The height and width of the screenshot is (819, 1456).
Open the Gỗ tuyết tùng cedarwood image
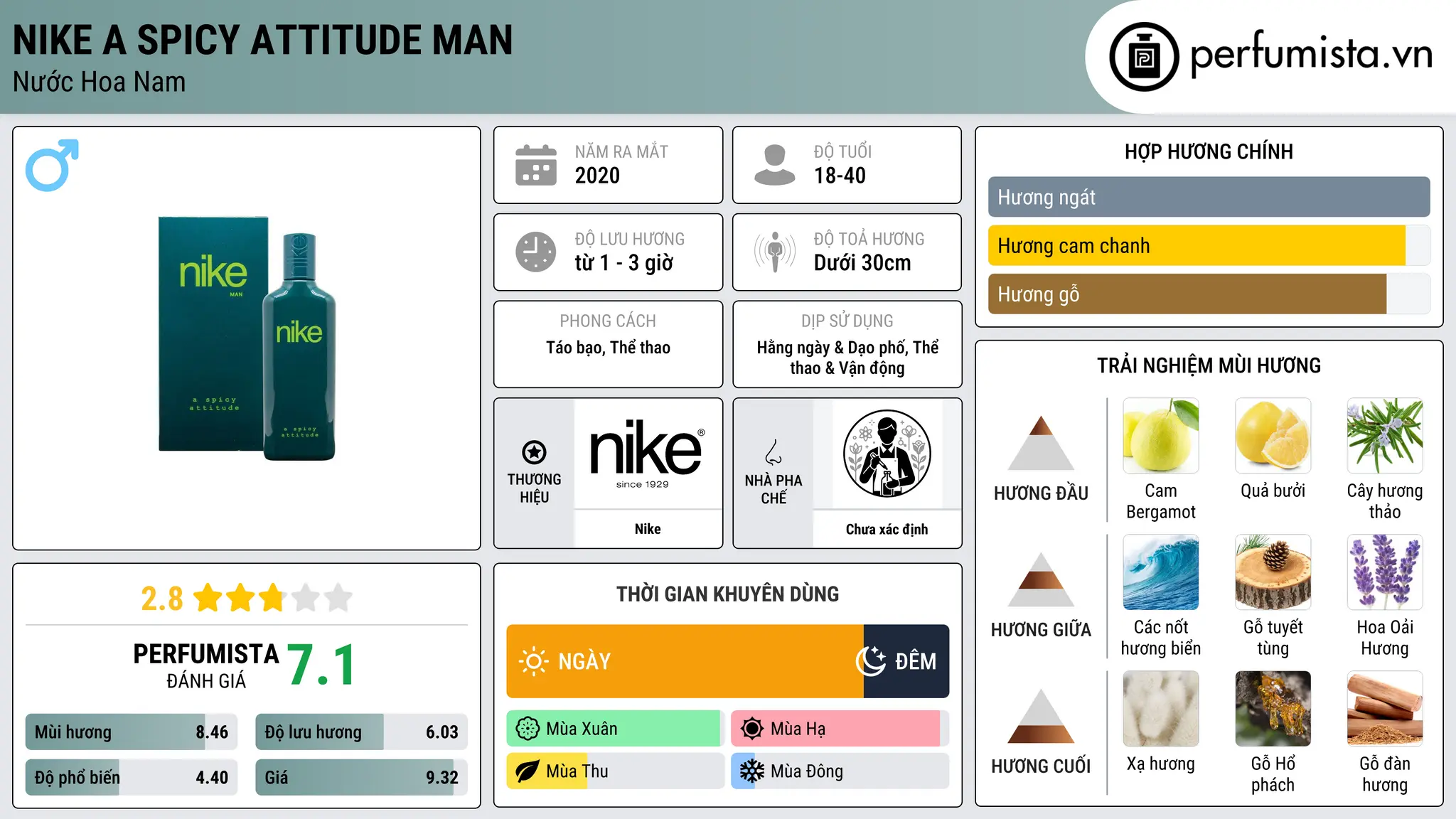coord(1273,572)
